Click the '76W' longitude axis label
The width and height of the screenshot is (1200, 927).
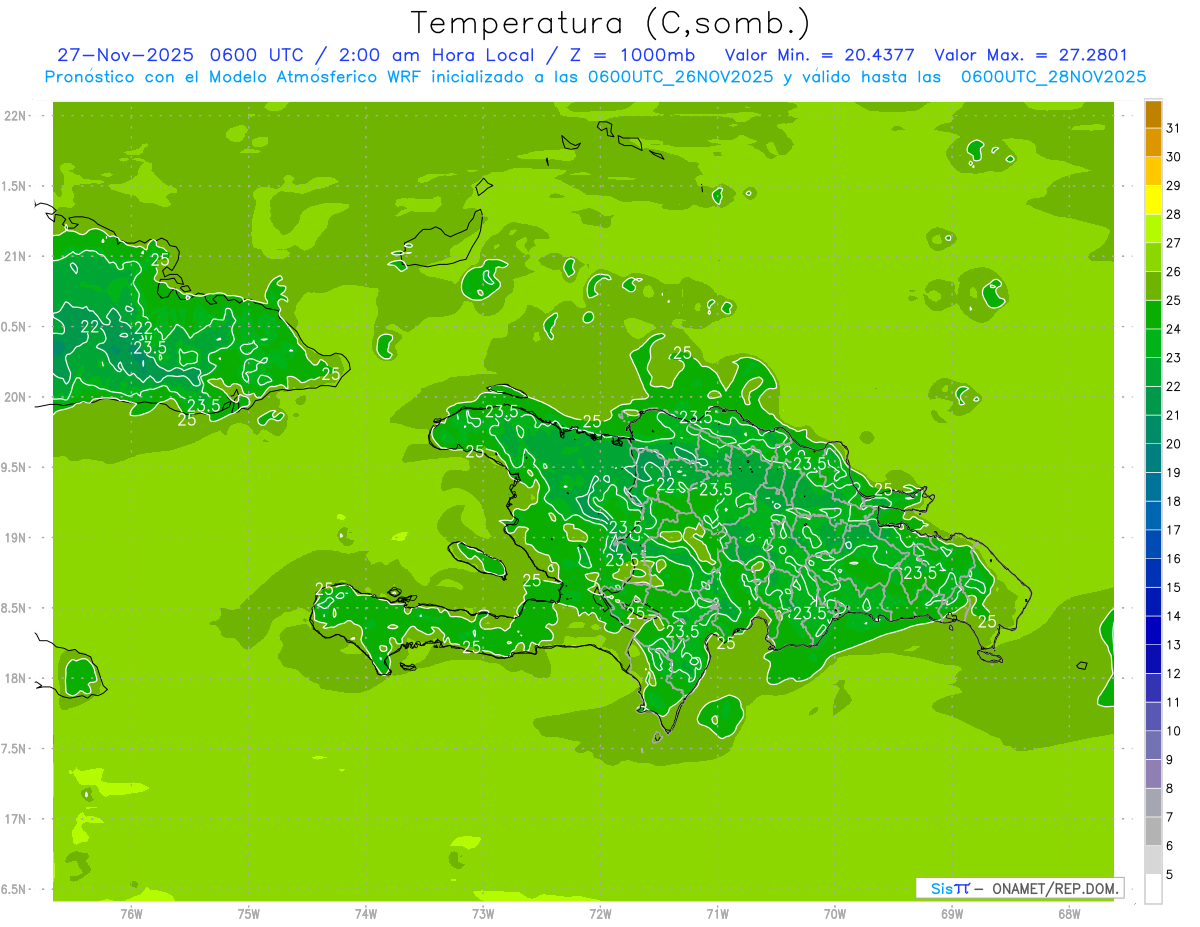click(131, 913)
